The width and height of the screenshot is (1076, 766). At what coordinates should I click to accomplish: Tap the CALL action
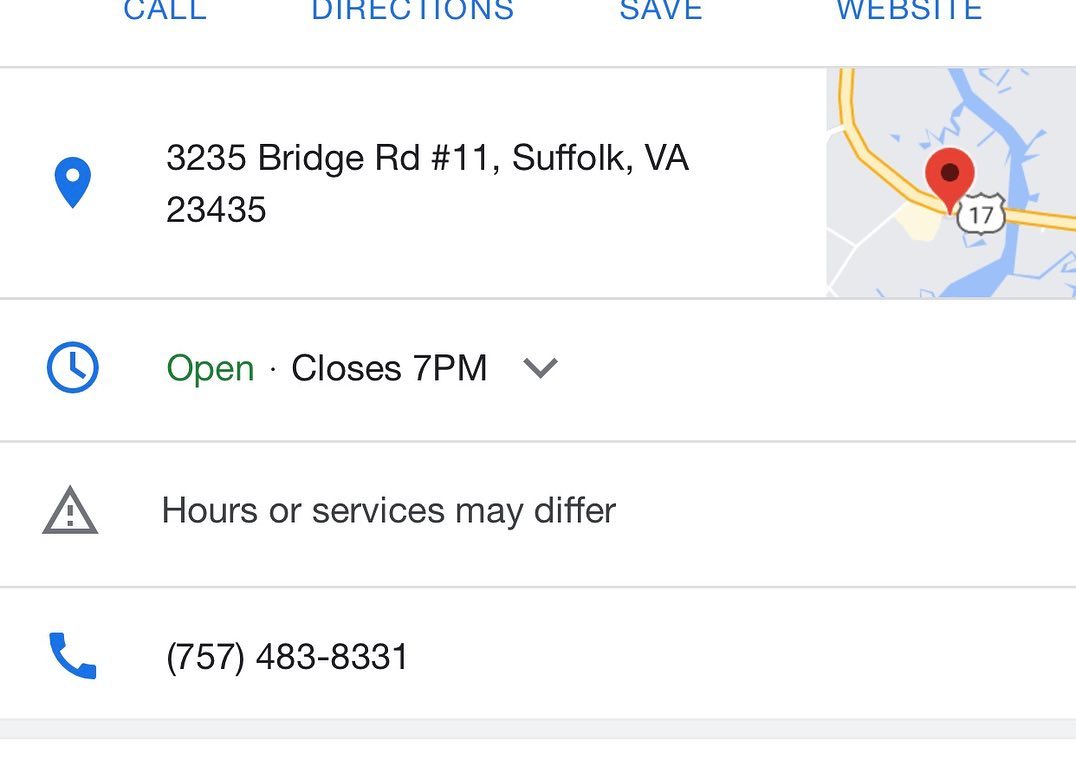[165, 12]
